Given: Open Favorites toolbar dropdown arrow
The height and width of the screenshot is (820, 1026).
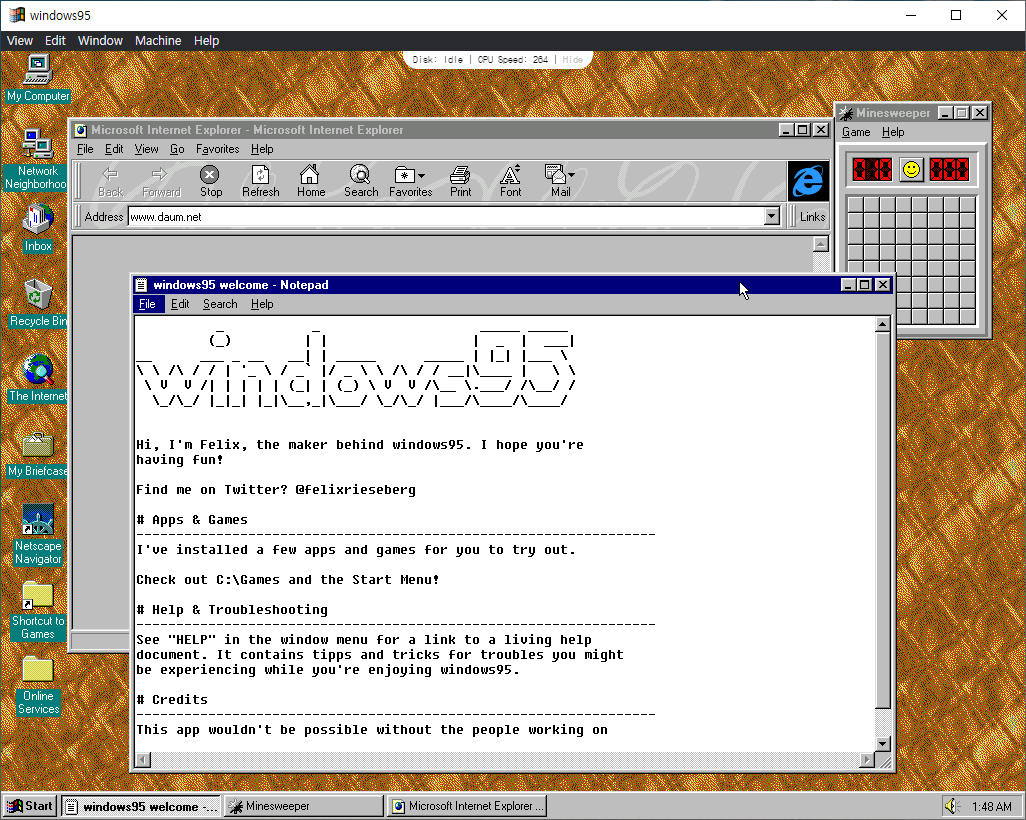Looking at the screenshot, I should point(421,175).
